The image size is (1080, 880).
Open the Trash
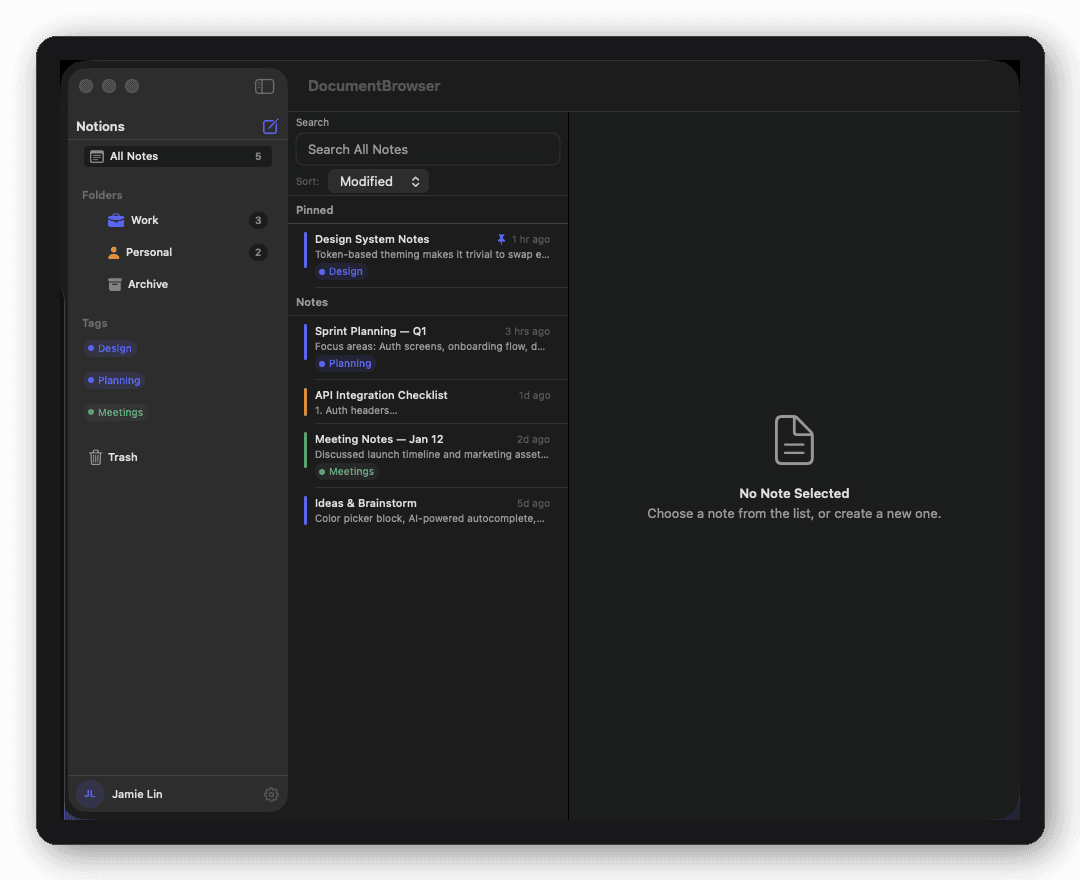tap(178, 457)
